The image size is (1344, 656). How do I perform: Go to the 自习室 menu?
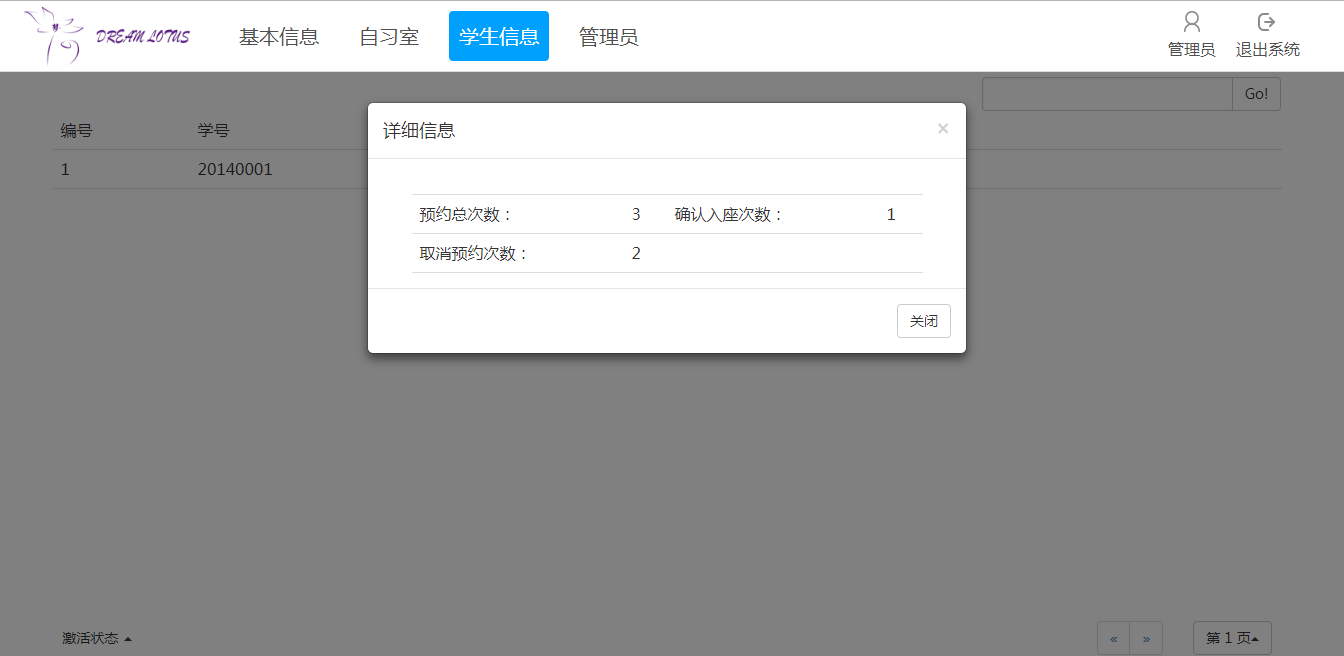[389, 37]
